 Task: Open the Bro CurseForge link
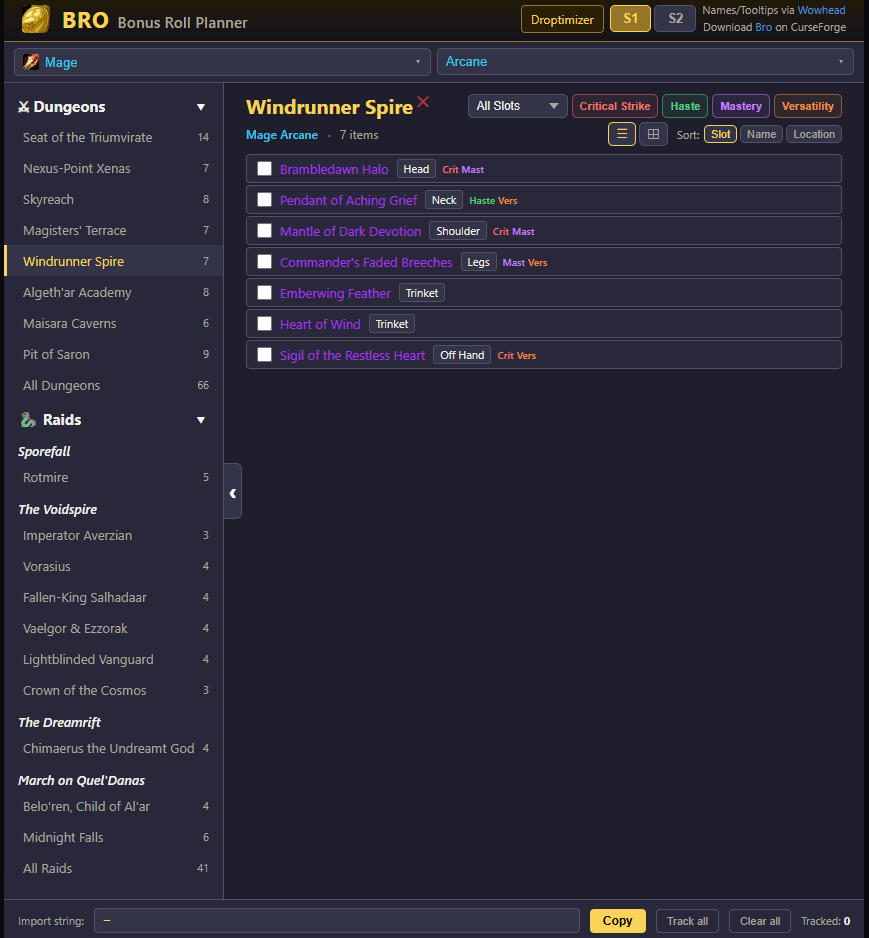click(x=763, y=27)
